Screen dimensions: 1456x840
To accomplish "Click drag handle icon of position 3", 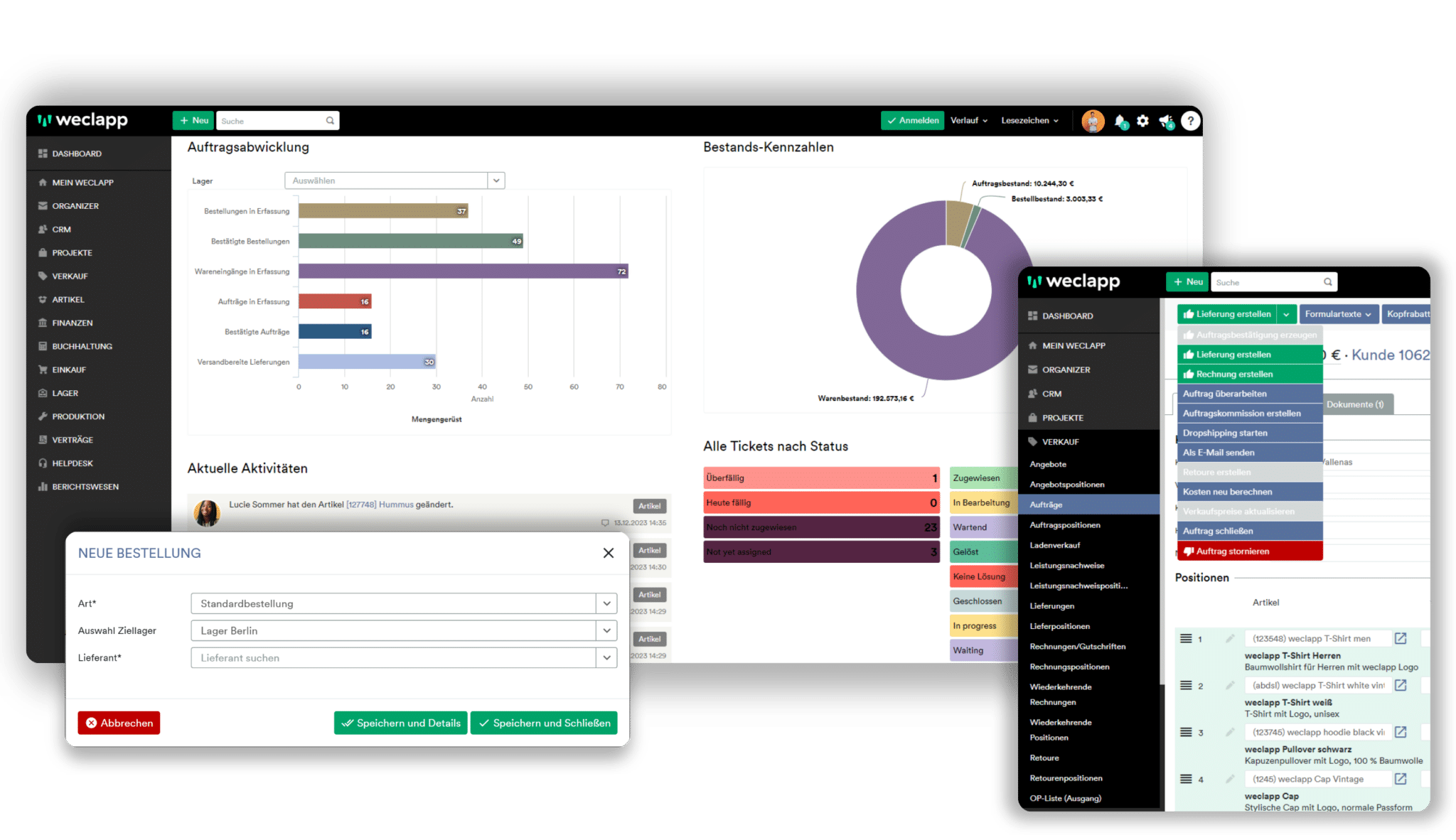I will tap(1186, 732).
